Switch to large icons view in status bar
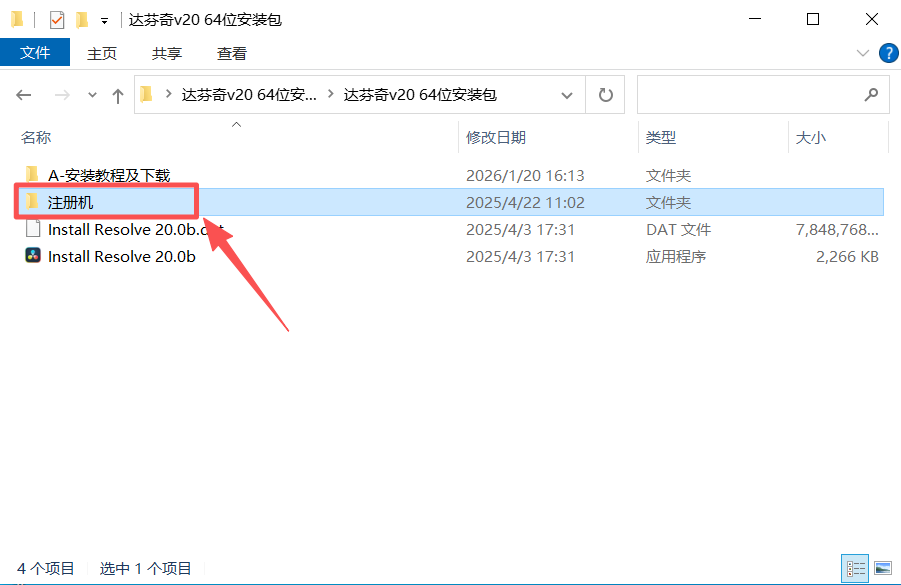The width and height of the screenshot is (901, 585). (883, 569)
